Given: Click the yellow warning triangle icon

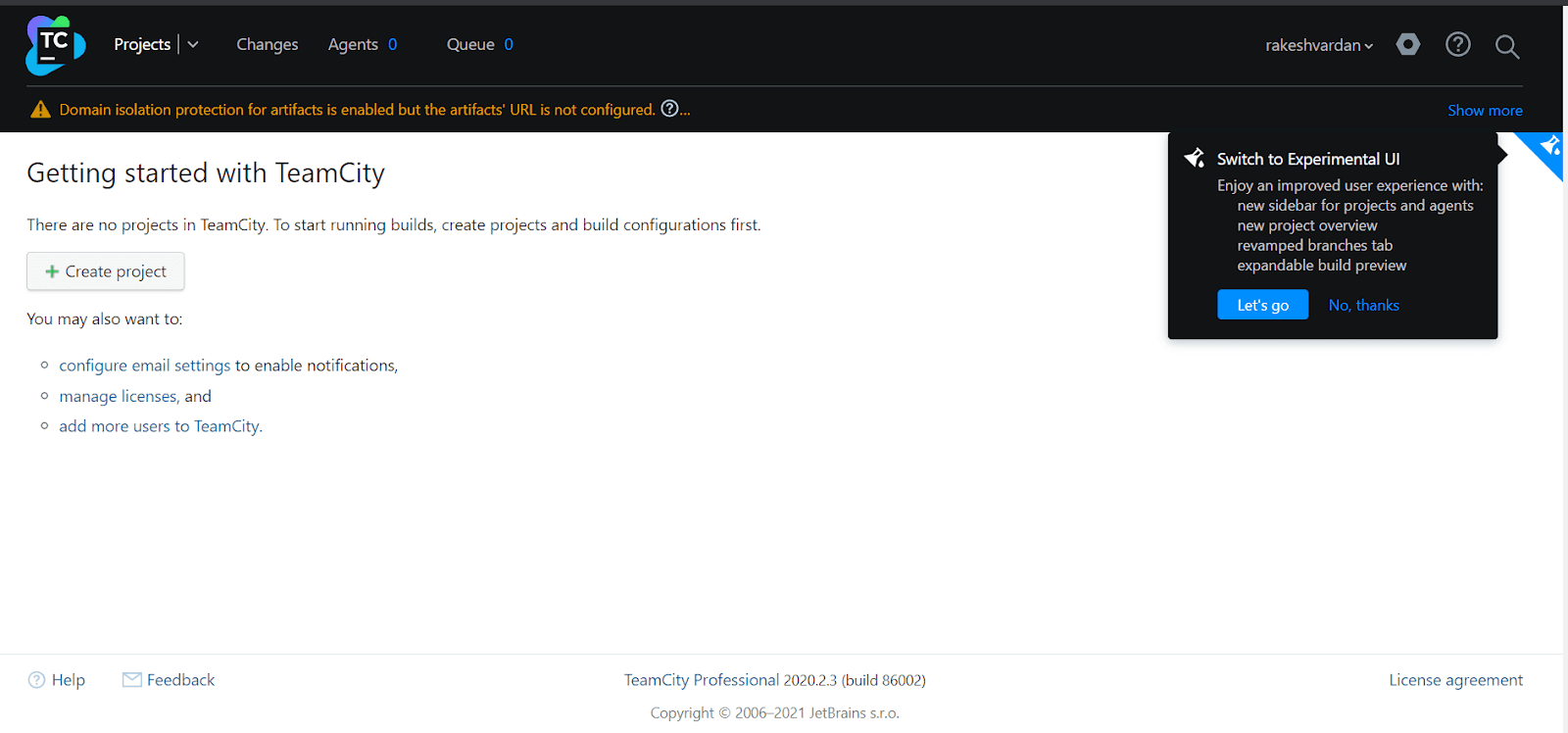Looking at the screenshot, I should coord(40,110).
